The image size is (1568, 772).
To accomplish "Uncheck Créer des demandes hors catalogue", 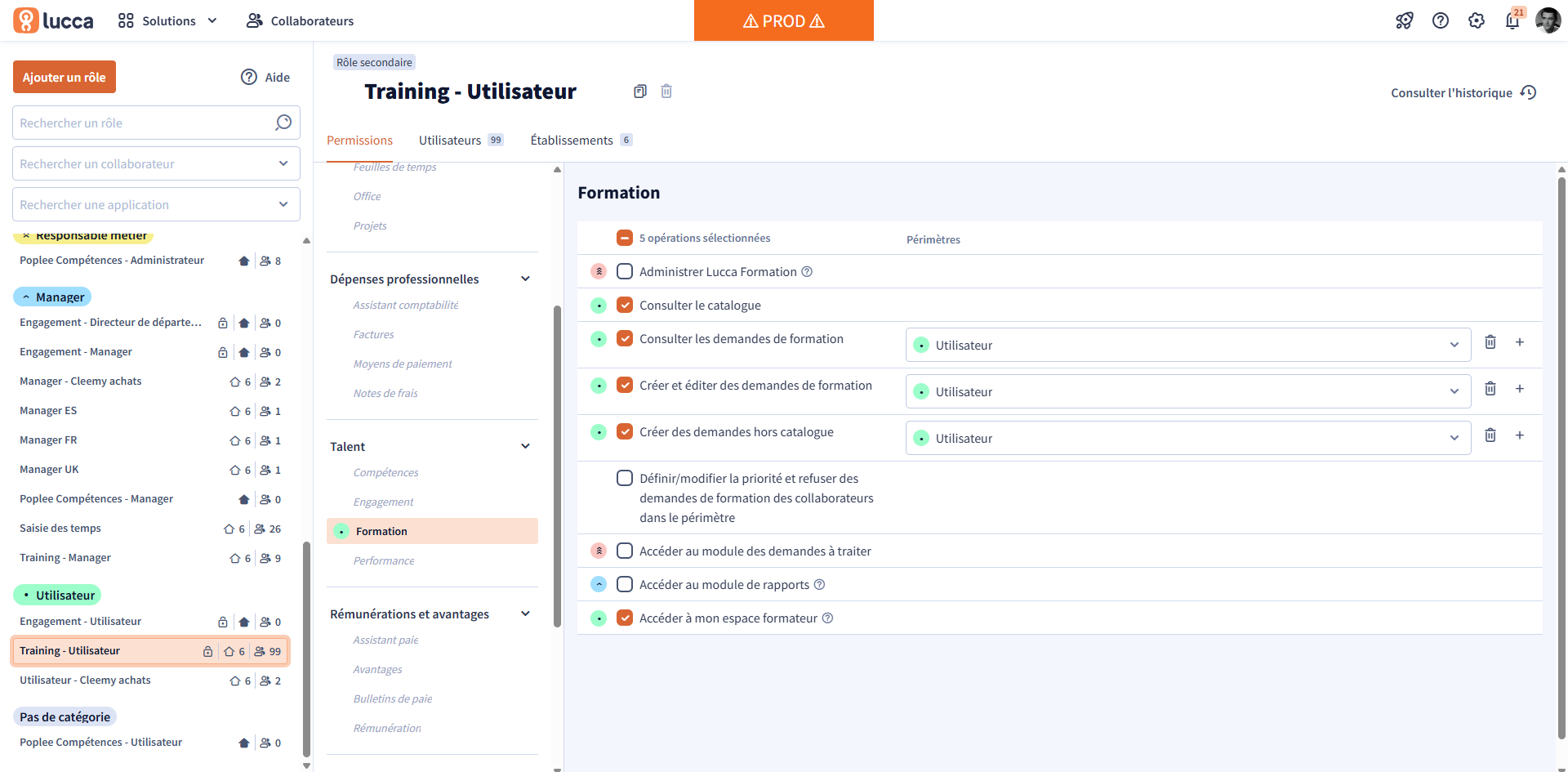I will point(625,431).
